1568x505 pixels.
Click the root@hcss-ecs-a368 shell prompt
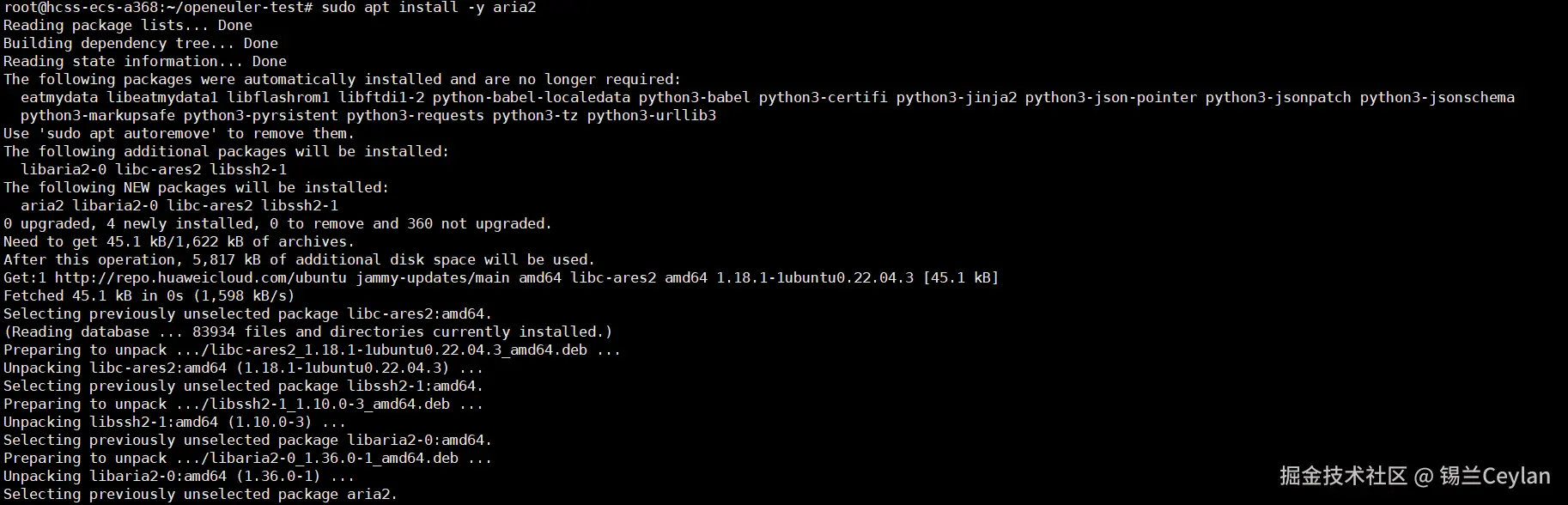tap(158, 8)
